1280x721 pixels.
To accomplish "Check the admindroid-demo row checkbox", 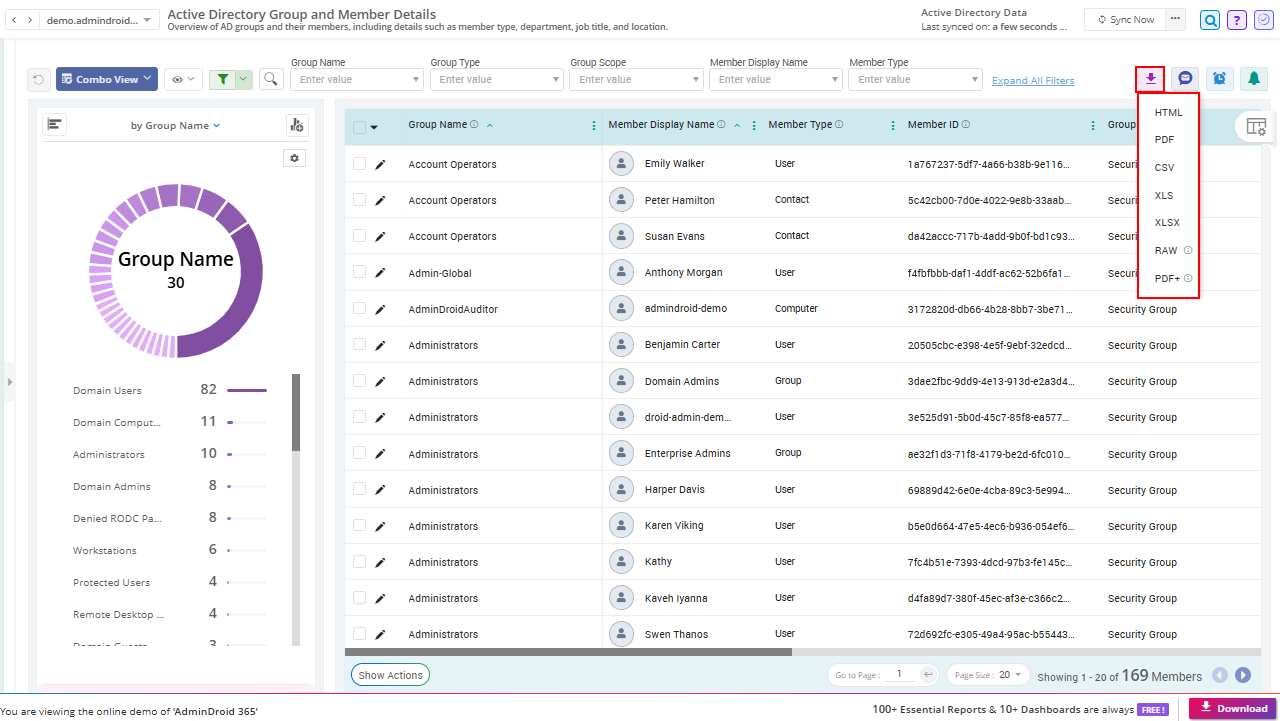I will (359, 309).
